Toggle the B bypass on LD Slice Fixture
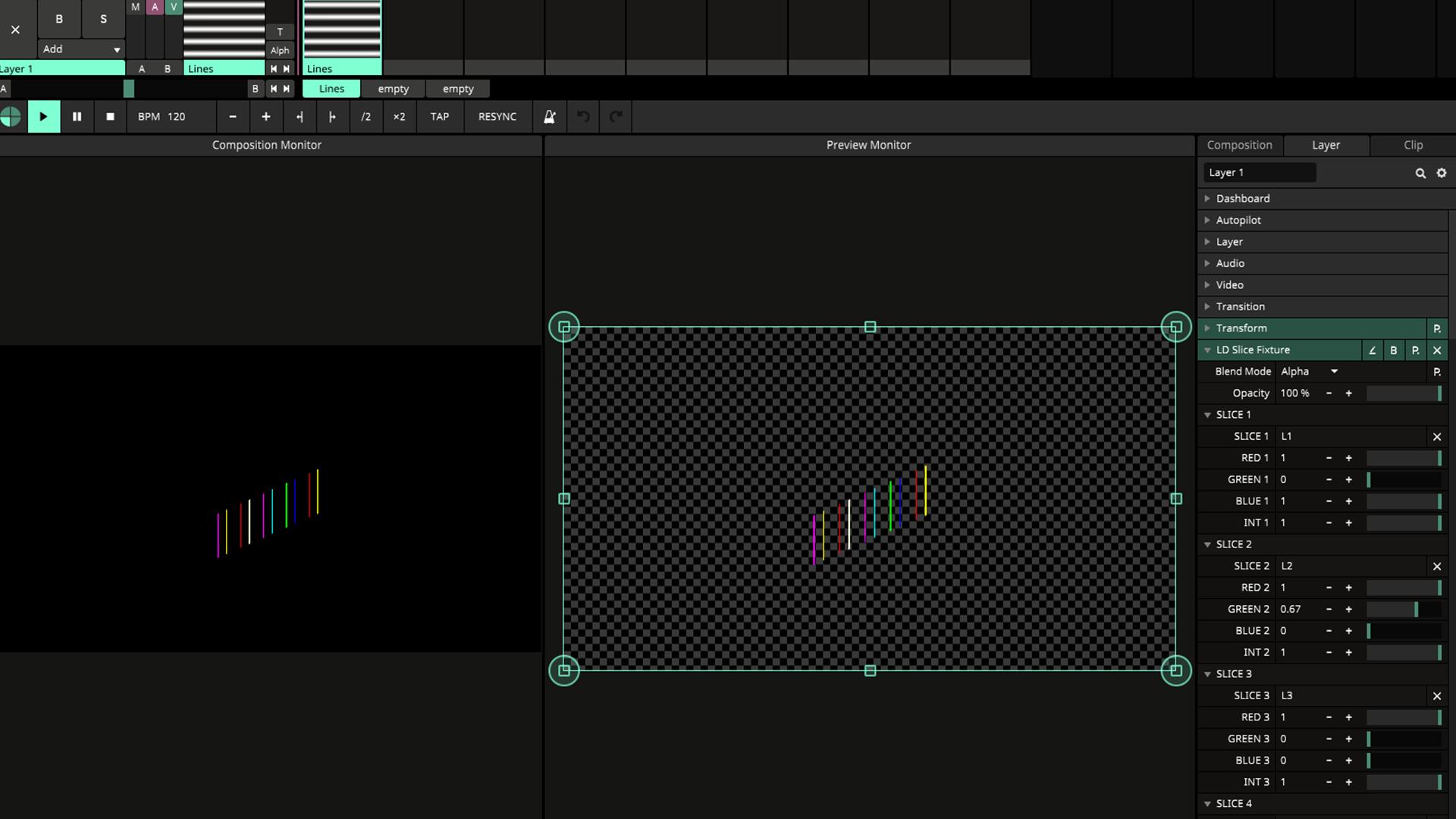The height and width of the screenshot is (819, 1456). [1393, 350]
